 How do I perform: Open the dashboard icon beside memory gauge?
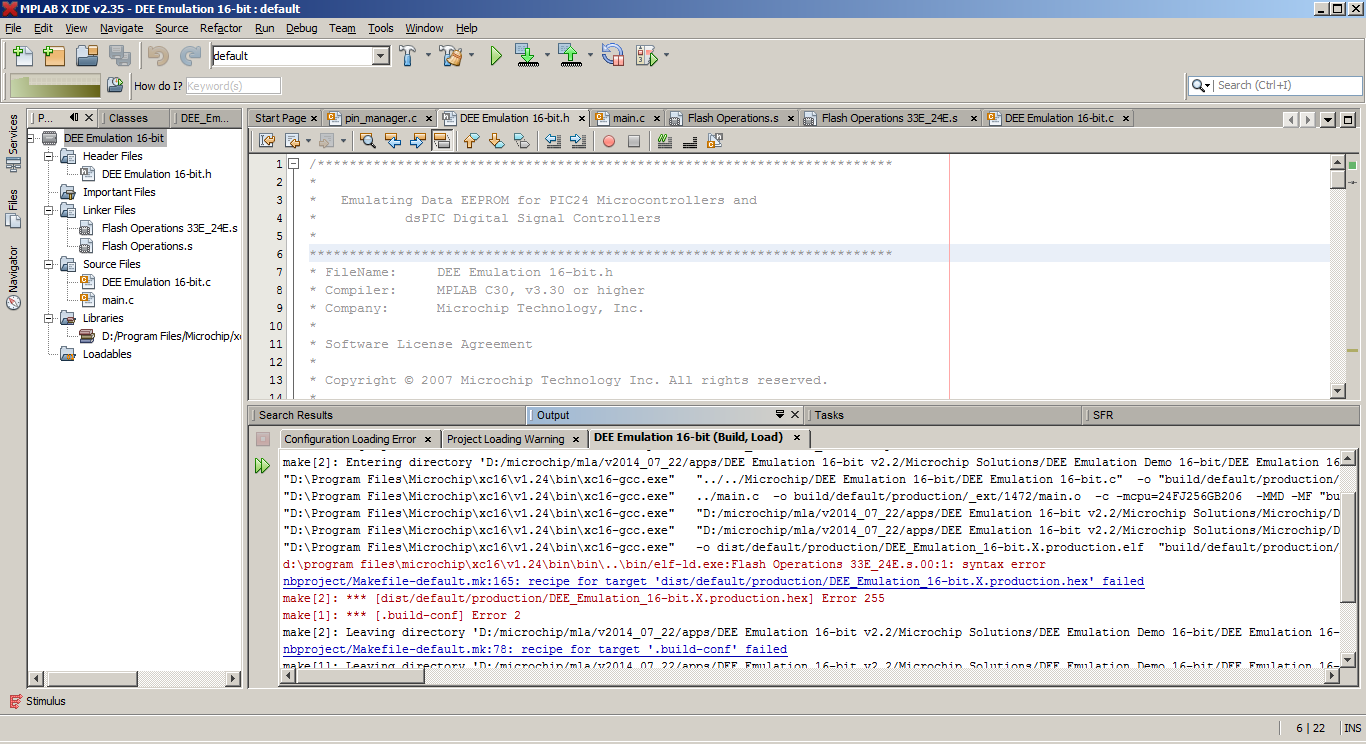(x=115, y=85)
